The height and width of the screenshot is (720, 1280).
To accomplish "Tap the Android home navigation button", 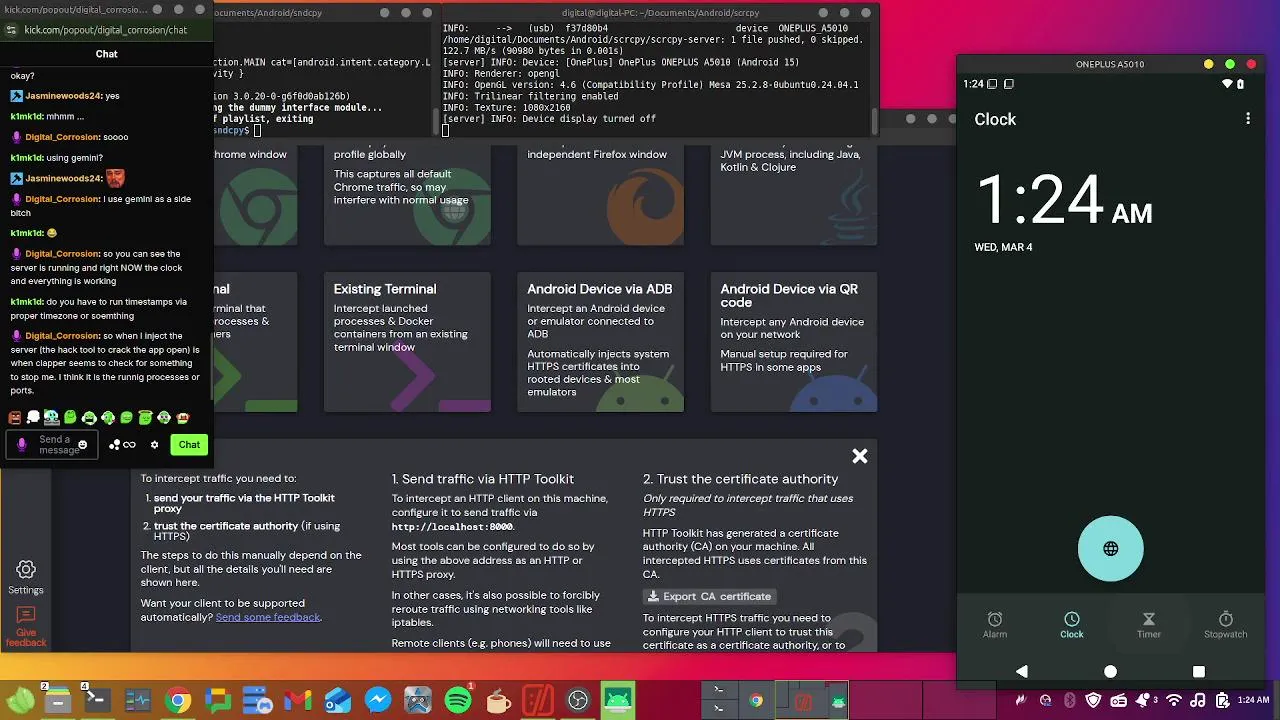I will click(1110, 671).
